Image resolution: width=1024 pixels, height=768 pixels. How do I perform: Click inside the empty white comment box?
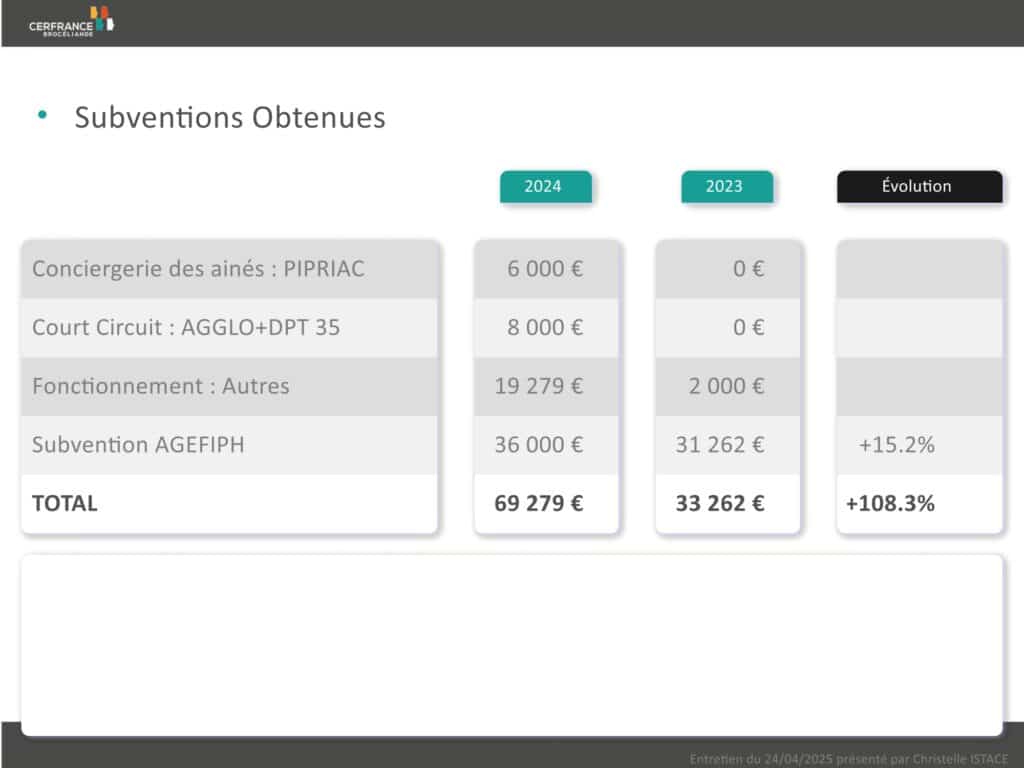[x=512, y=645]
